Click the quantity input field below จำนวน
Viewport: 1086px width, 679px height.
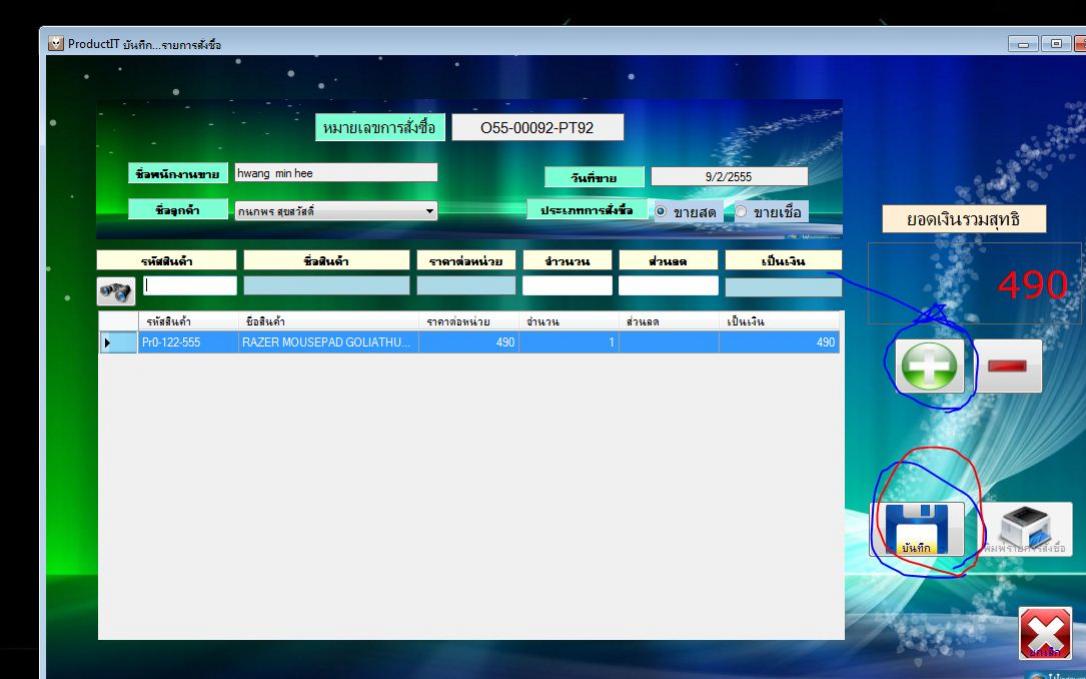(567, 285)
